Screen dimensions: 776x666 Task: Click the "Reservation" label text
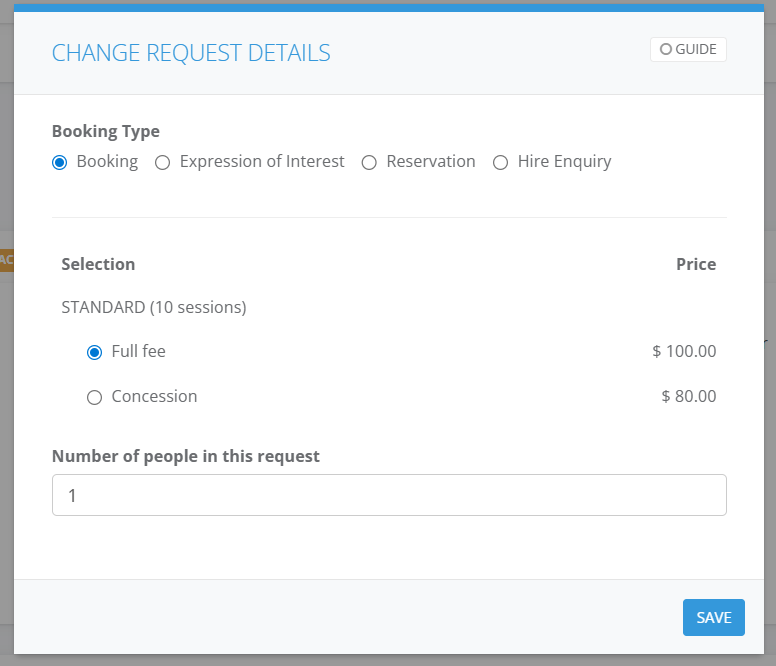pos(431,161)
